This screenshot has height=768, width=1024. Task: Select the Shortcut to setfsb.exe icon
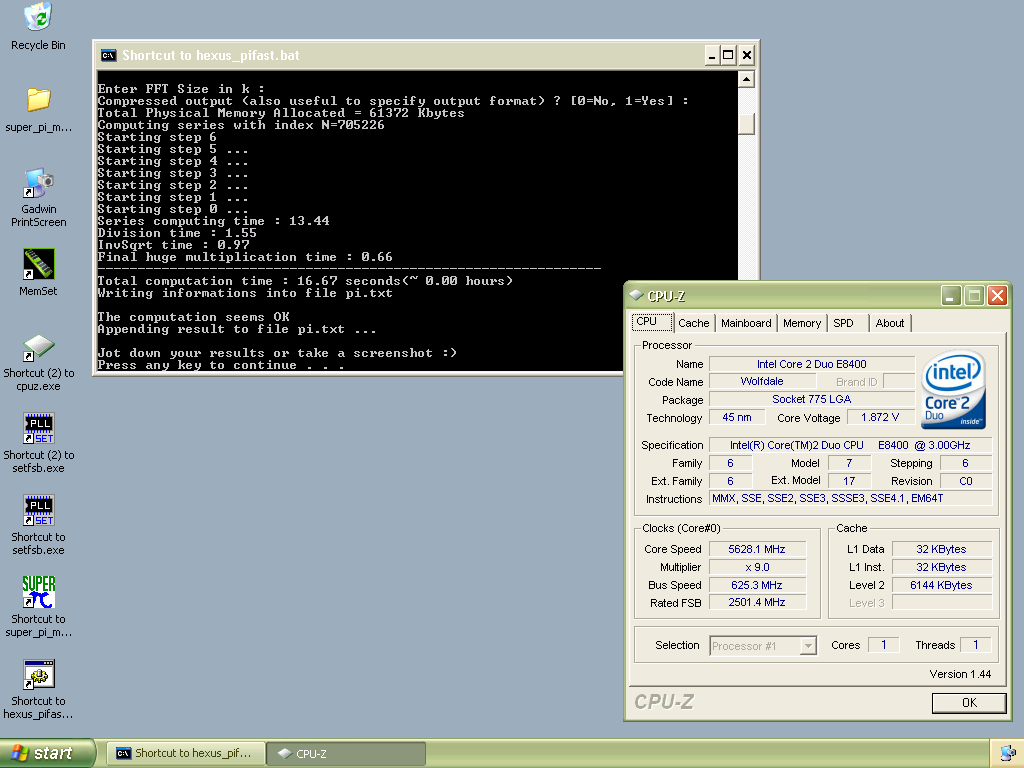pyautogui.click(x=39, y=526)
